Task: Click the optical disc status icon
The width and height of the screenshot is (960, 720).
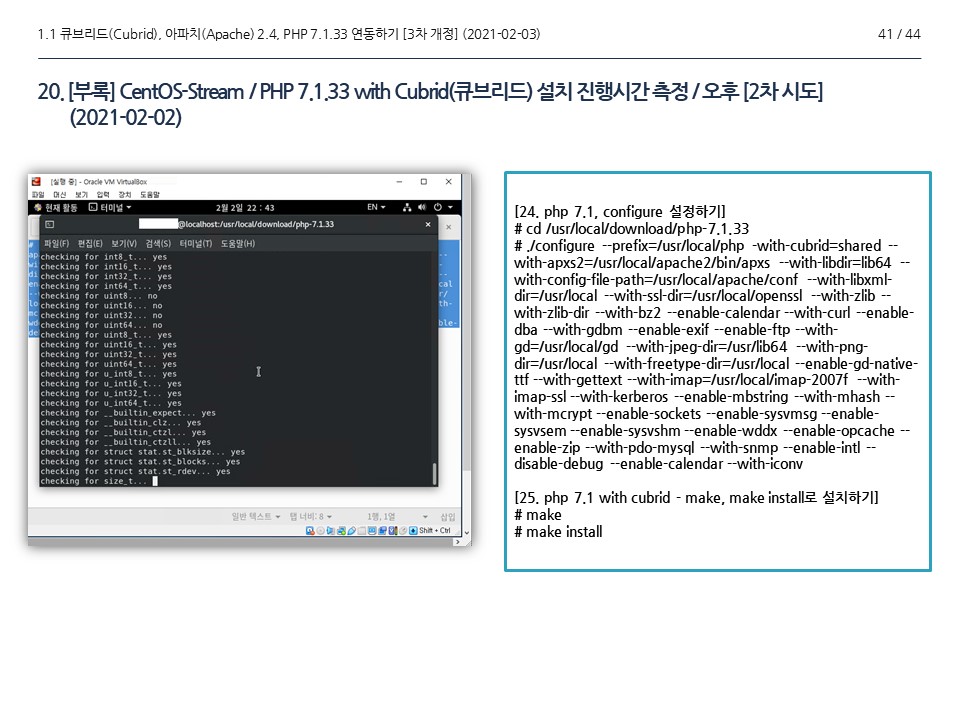Action: click(320, 531)
